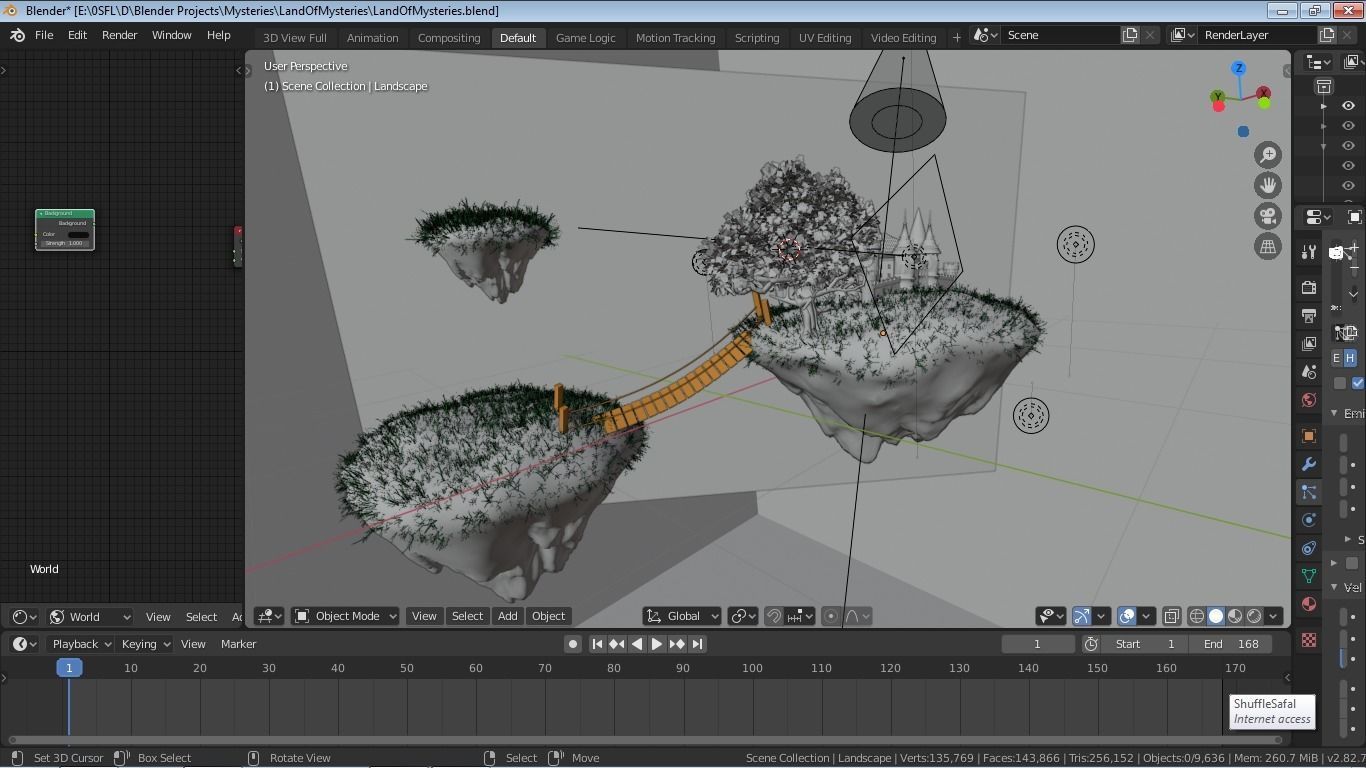Open the Object Constraints properties tab
Image resolution: width=1366 pixels, height=768 pixels.
(x=1308, y=548)
